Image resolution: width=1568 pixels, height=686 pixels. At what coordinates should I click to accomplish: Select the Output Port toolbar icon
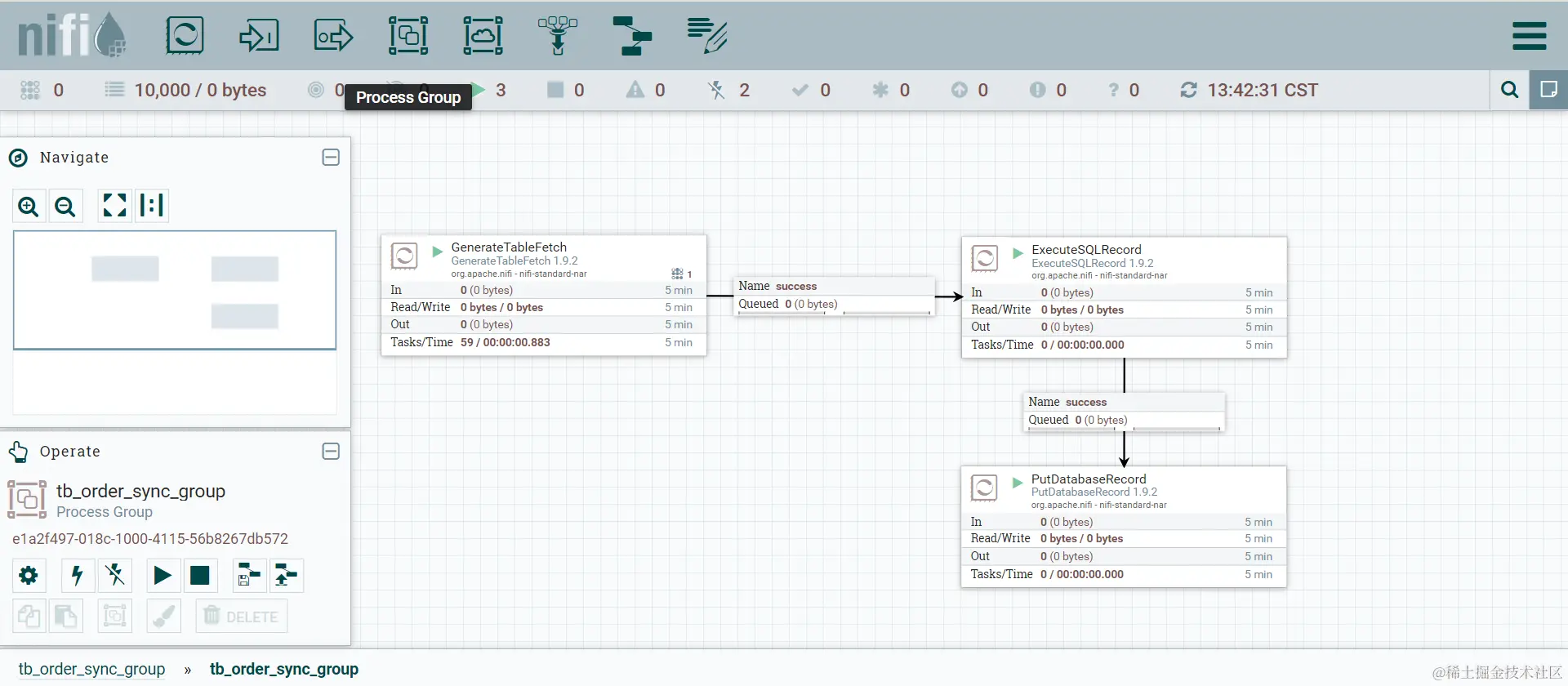[333, 36]
